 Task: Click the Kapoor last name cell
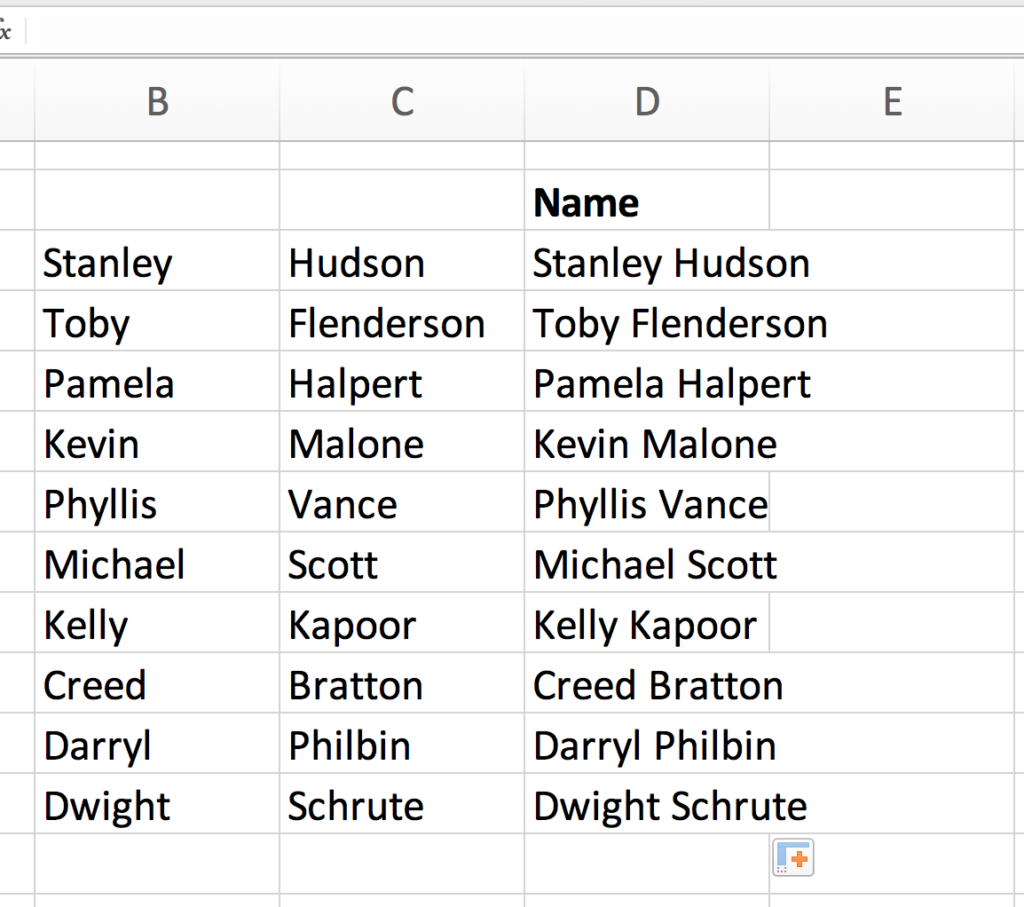click(402, 623)
